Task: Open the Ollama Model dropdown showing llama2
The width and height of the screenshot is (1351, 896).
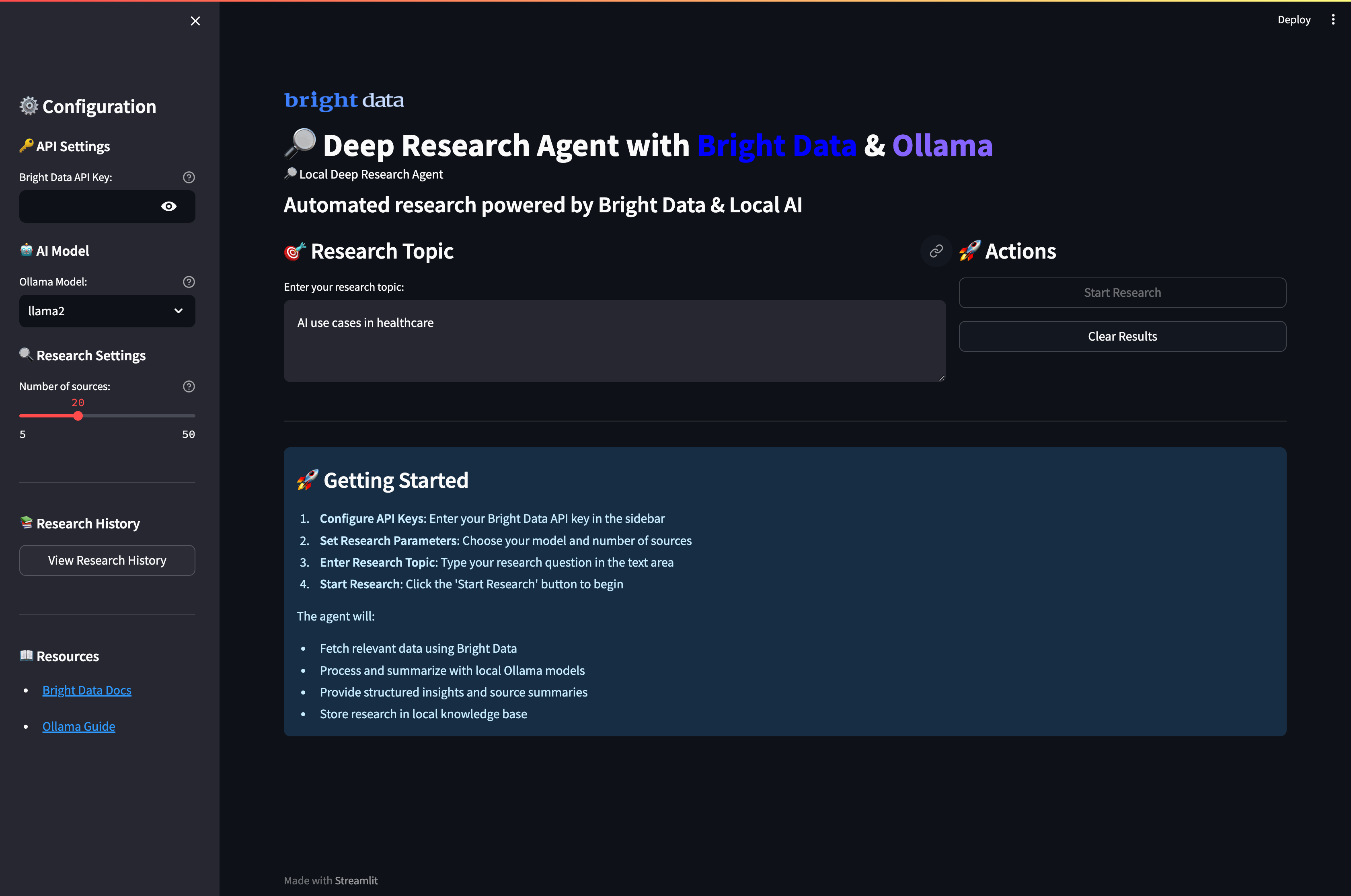Action: tap(107, 311)
